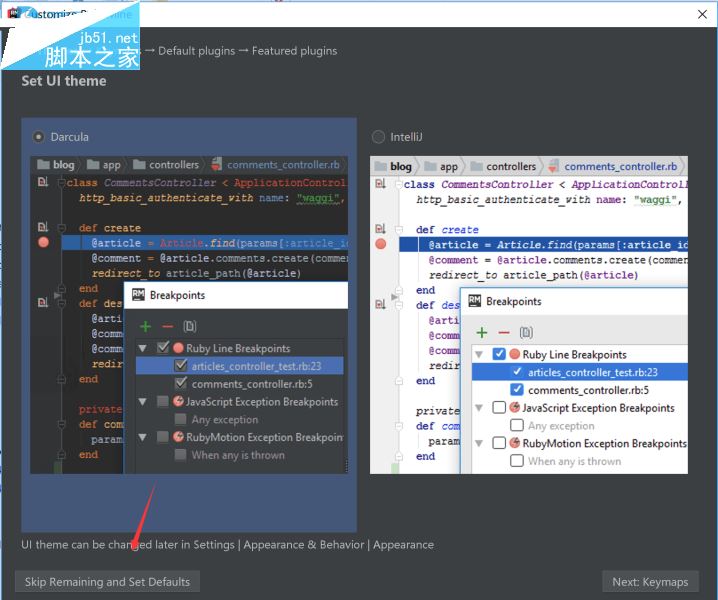Click 'When any is thrown' row in IntelliJ preview
Viewport: 718px width, 600px height.
pyautogui.click(x=580, y=461)
